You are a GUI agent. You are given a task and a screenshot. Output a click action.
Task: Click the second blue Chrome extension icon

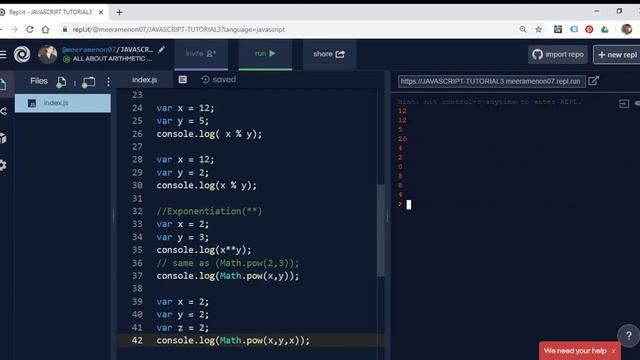click(x=574, y=29)
